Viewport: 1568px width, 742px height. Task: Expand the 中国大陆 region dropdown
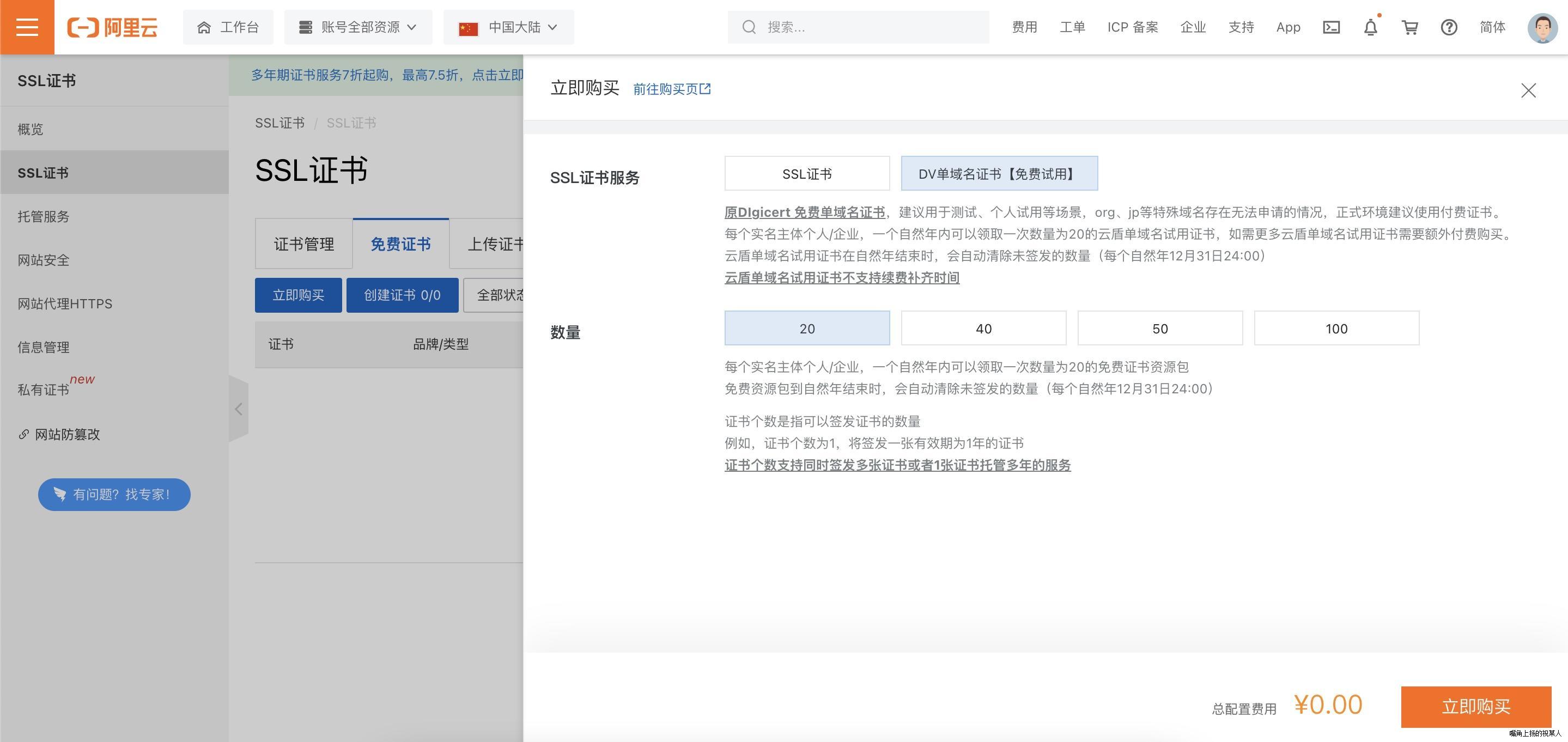point(508,27)
